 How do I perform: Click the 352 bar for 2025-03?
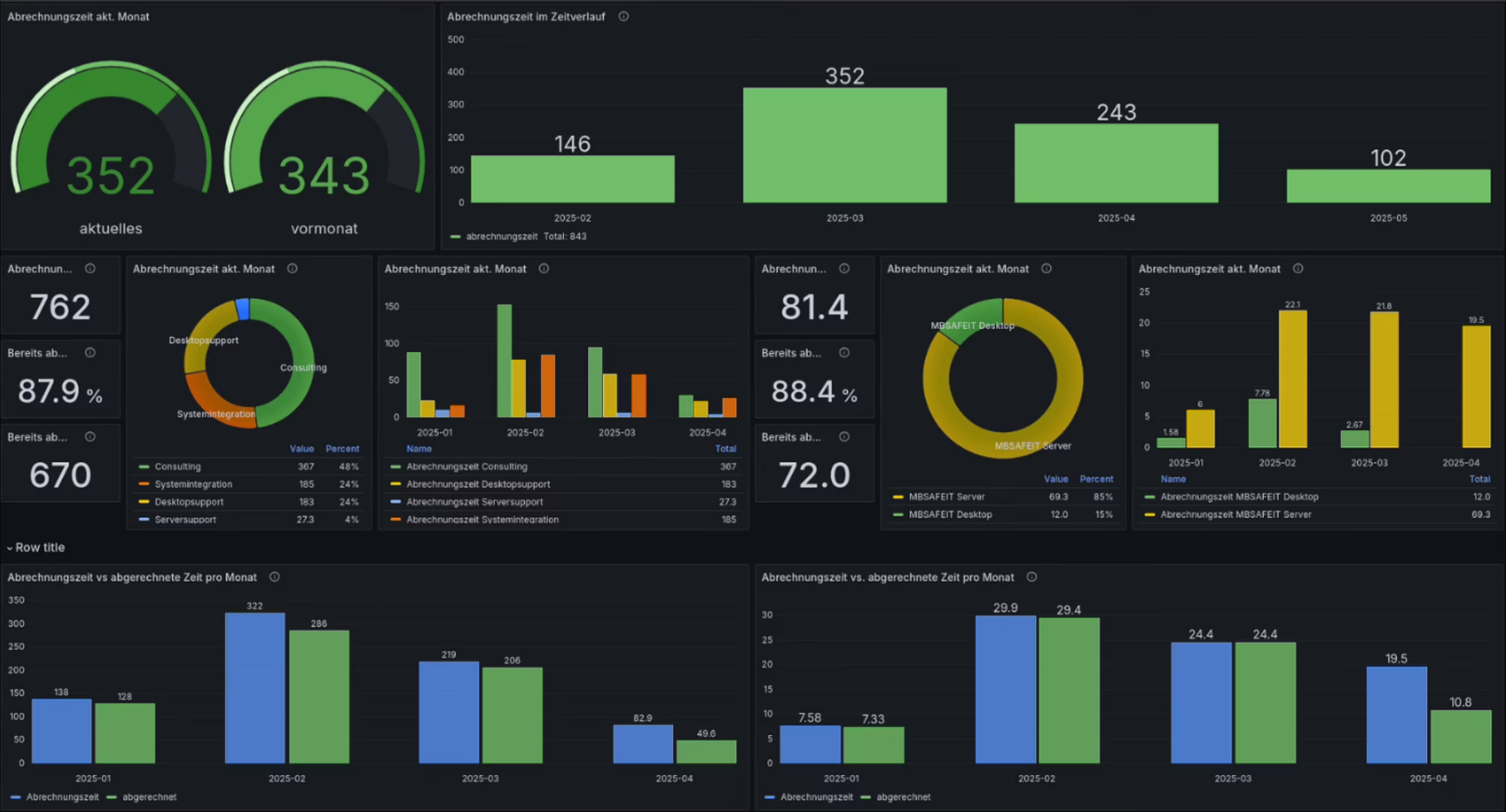click(845, 145)
